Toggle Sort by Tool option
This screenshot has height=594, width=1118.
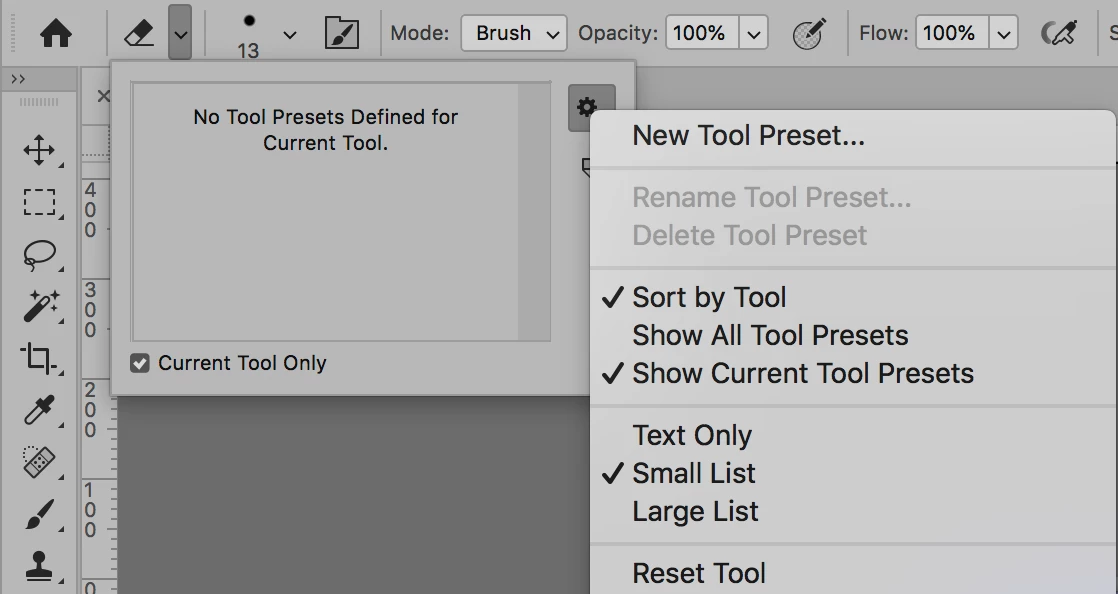click(709, 297)
